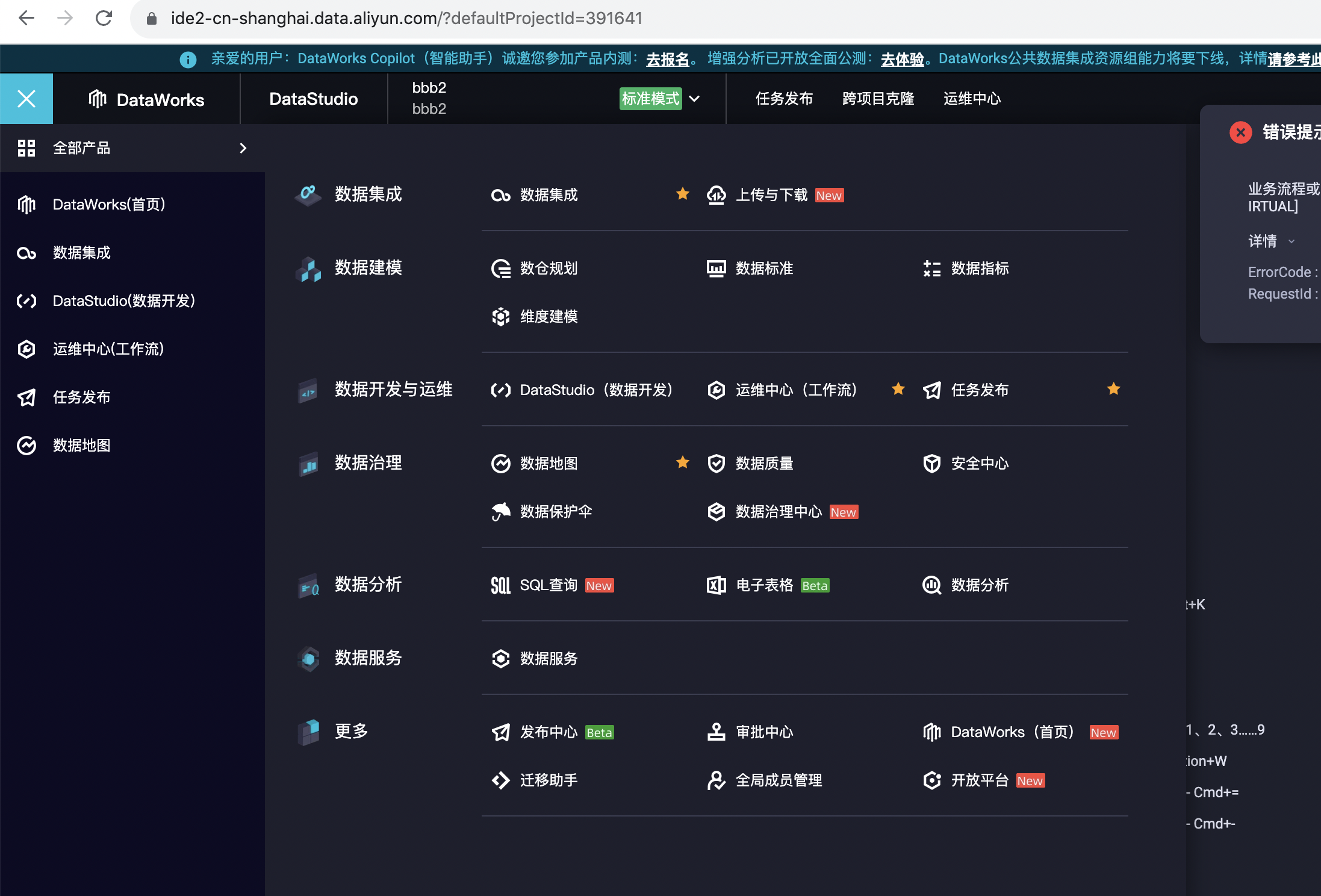Open 数据集成 product icon in grid

[501, 195]
